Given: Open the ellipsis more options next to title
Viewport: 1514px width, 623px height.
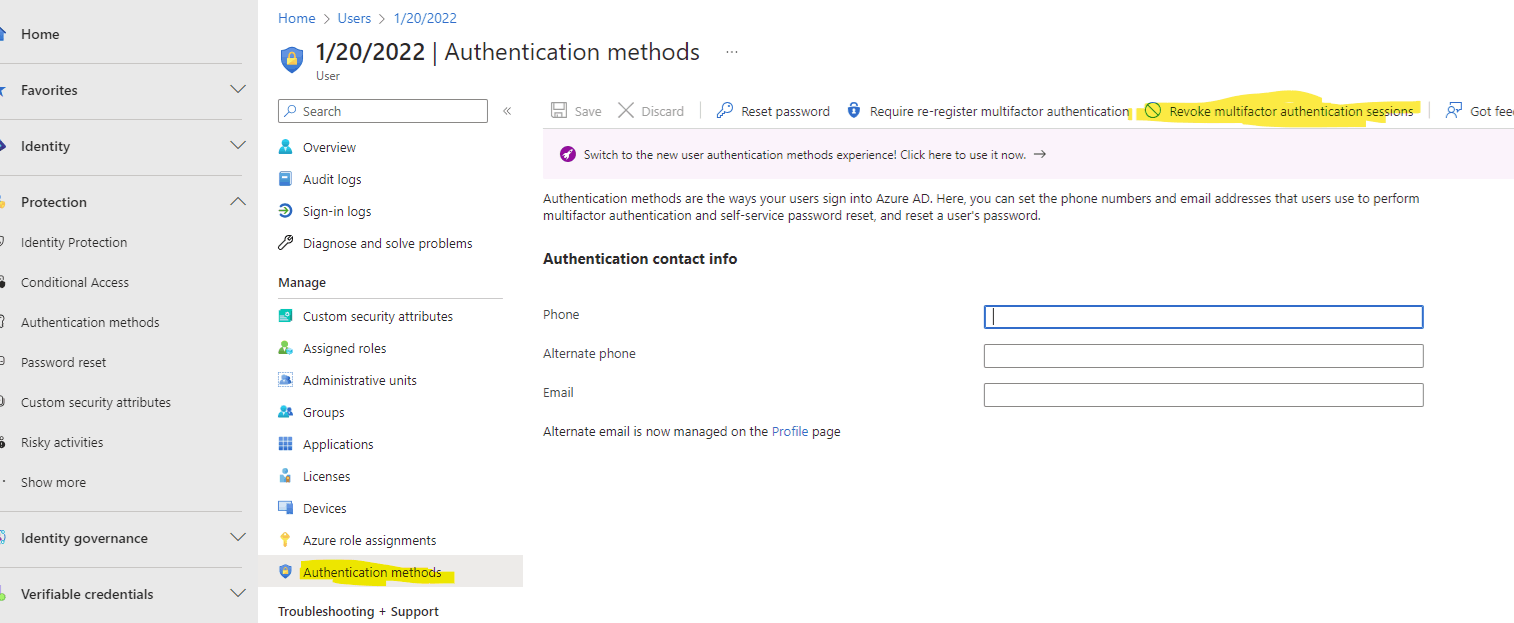Looking at the screenshot, I should 732,52.
